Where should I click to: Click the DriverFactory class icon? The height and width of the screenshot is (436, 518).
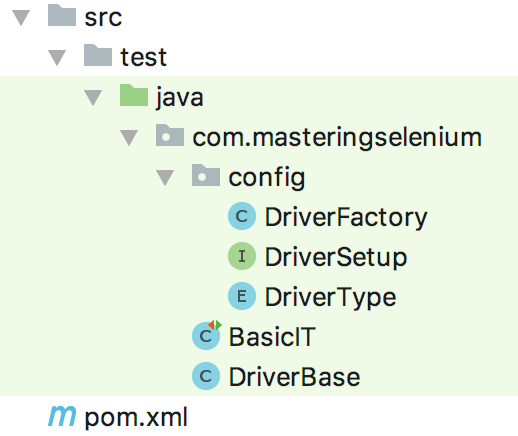242,216
